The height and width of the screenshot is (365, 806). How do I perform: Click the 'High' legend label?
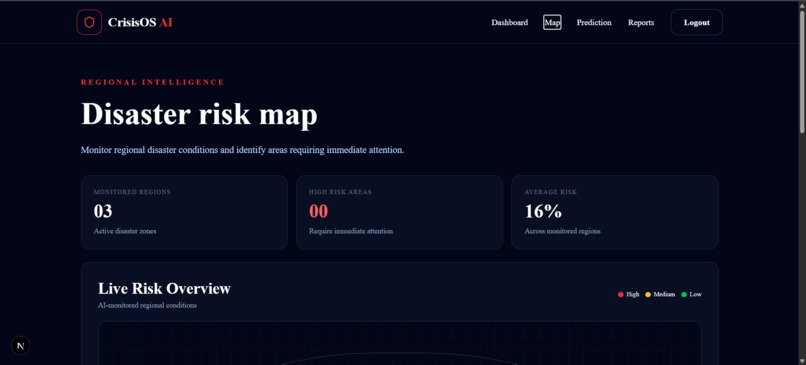point(633,295)
